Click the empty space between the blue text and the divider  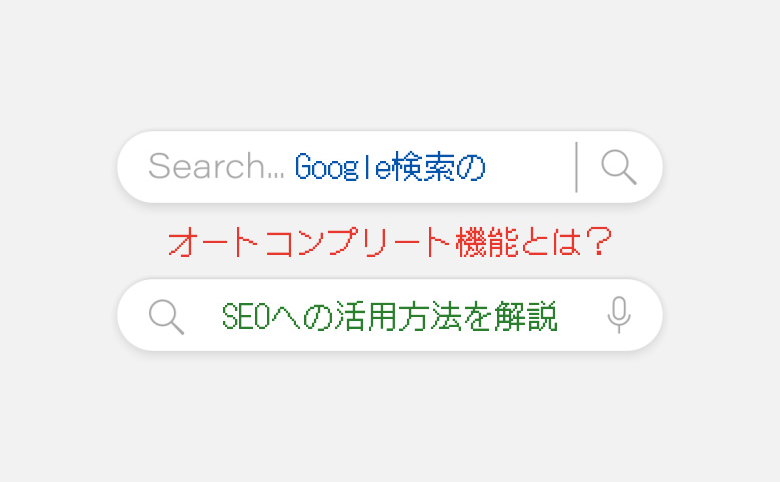[530, 167]
